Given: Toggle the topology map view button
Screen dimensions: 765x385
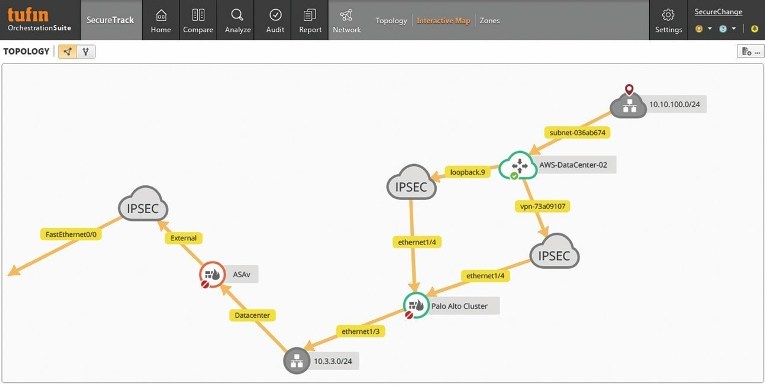Looking at the screenshot, I should pyautogui.click(x=68, y=51).
